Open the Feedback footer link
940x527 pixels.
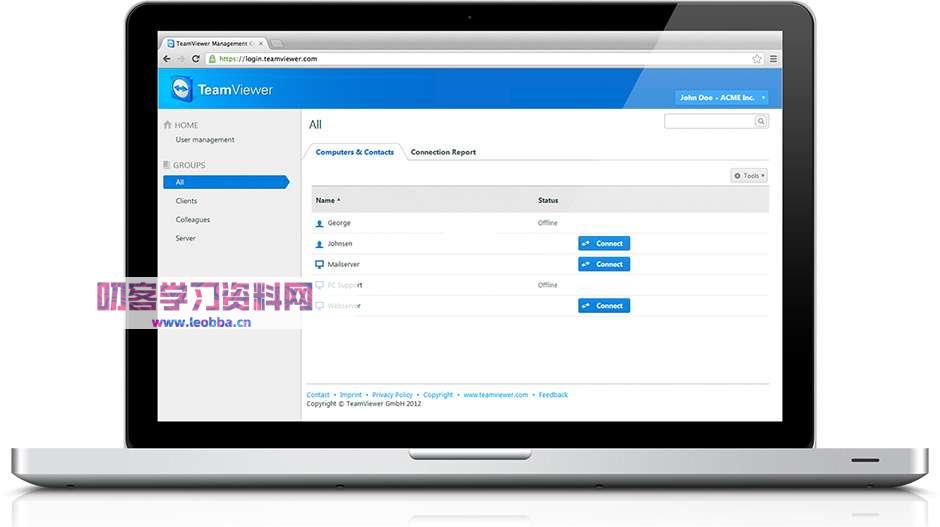click(553, 395)
